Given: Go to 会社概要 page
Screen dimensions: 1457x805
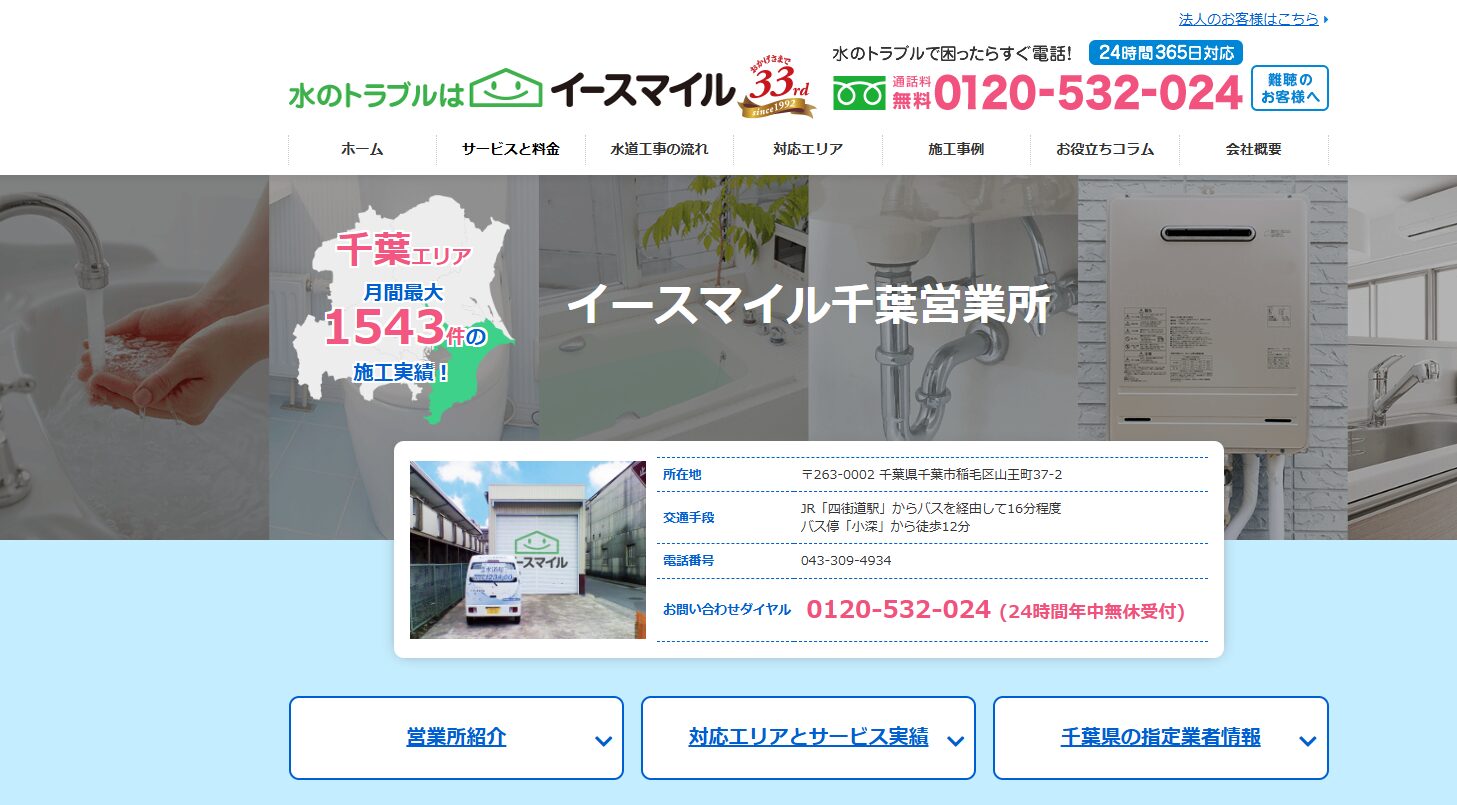Looking at the screenshot, I should tap(1253, 149).
